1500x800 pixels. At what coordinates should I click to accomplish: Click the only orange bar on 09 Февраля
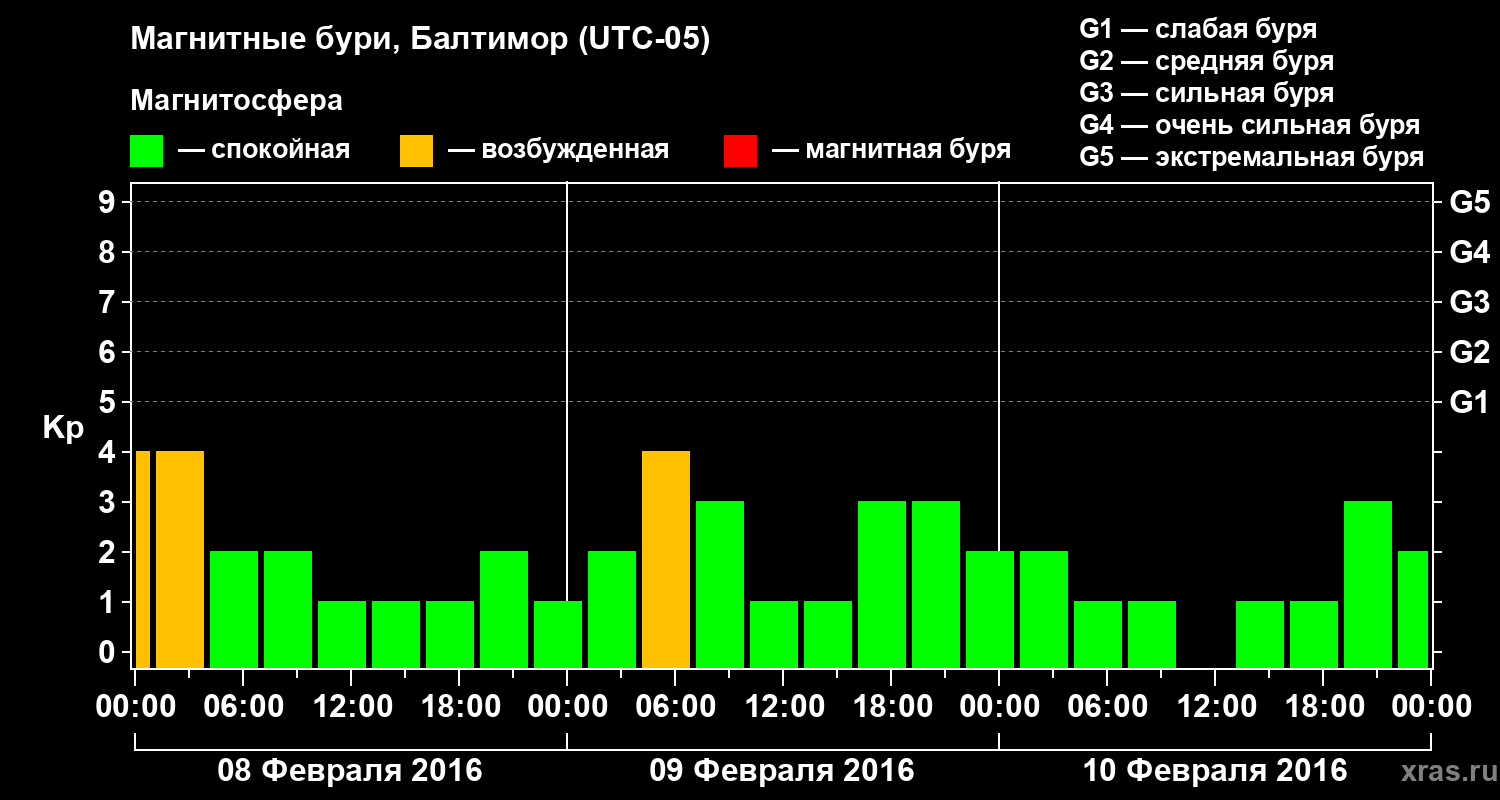[x=666, y=559]
